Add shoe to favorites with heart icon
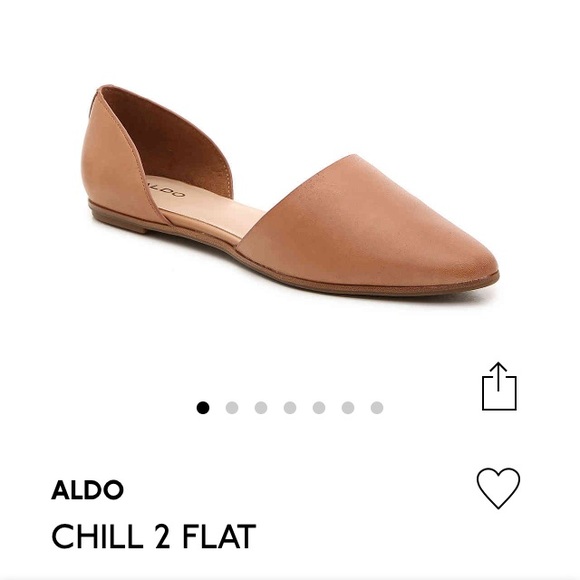This screenshot has height=580, width=580. (x=498, y=488)
